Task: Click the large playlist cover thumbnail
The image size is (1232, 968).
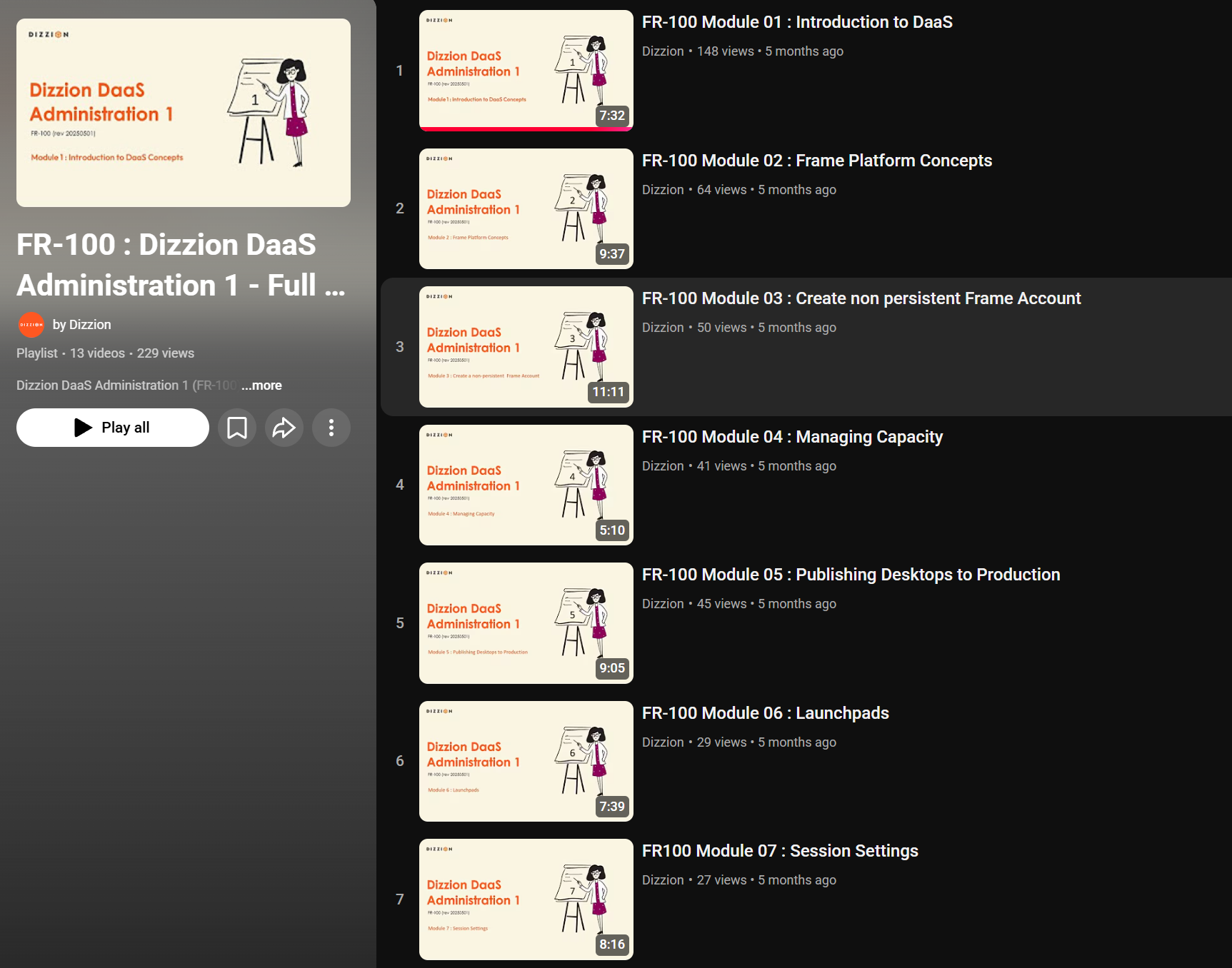Action: tap(184, 113)
